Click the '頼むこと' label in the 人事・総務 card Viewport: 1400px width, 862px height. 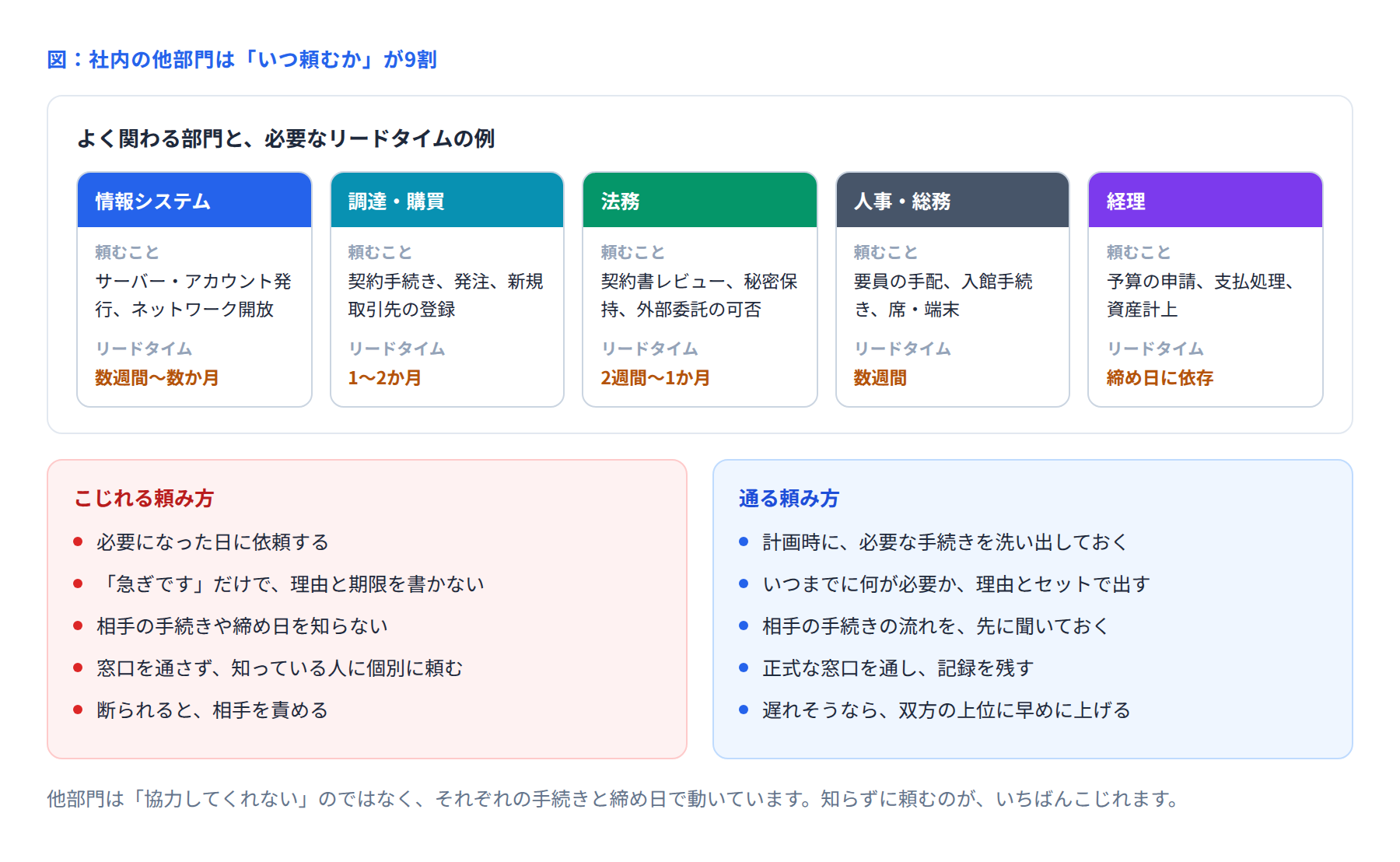click(886, 252)
